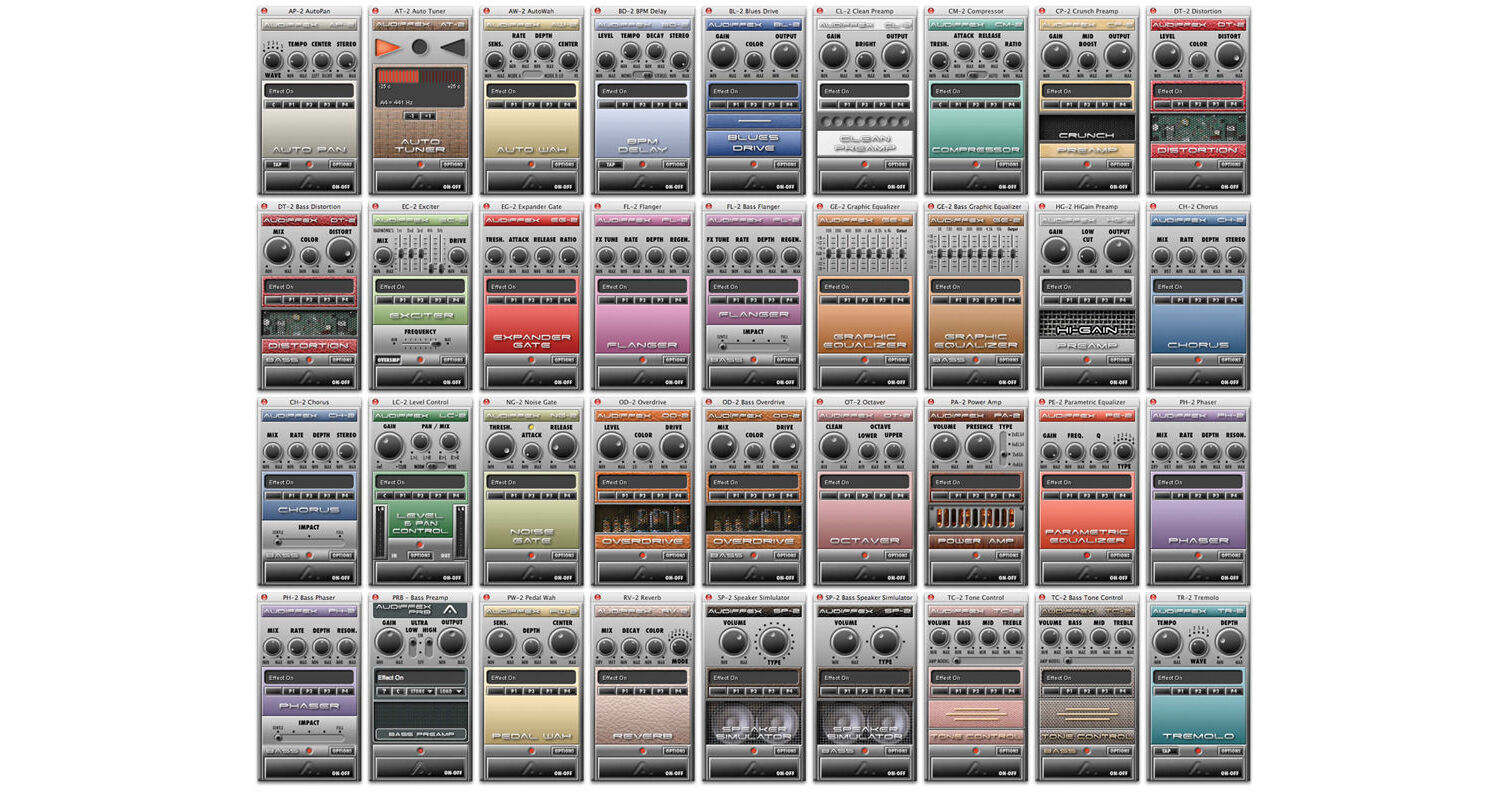The height and width of the screenshot is (792, 1508).
Task: Click the red LED on the Compressor pedal
Action: (975, 164)
